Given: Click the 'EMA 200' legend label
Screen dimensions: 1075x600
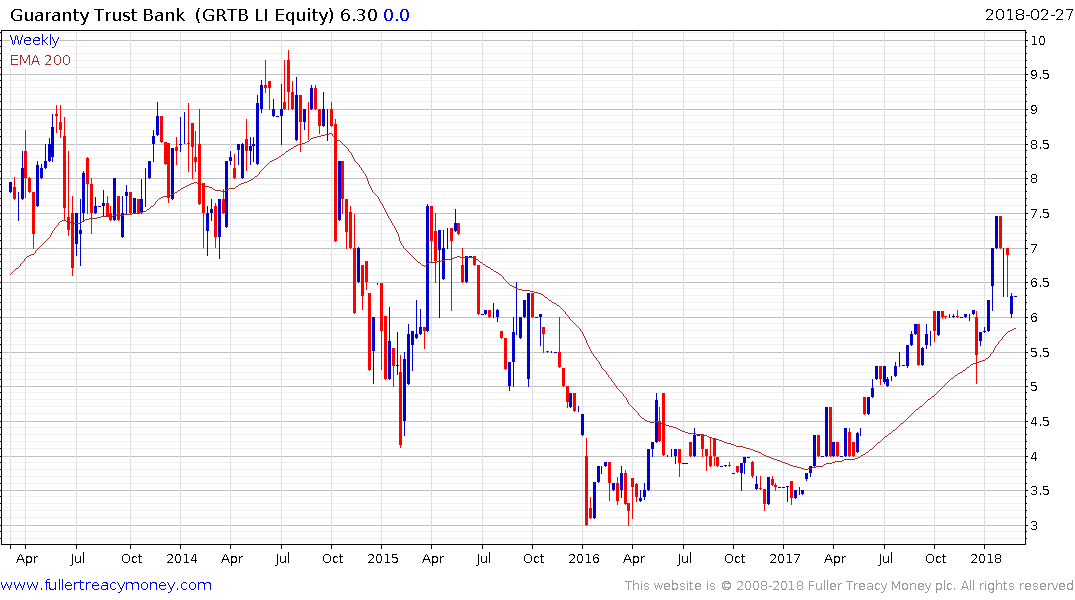Looking at the screenshot, I should 40,60.
